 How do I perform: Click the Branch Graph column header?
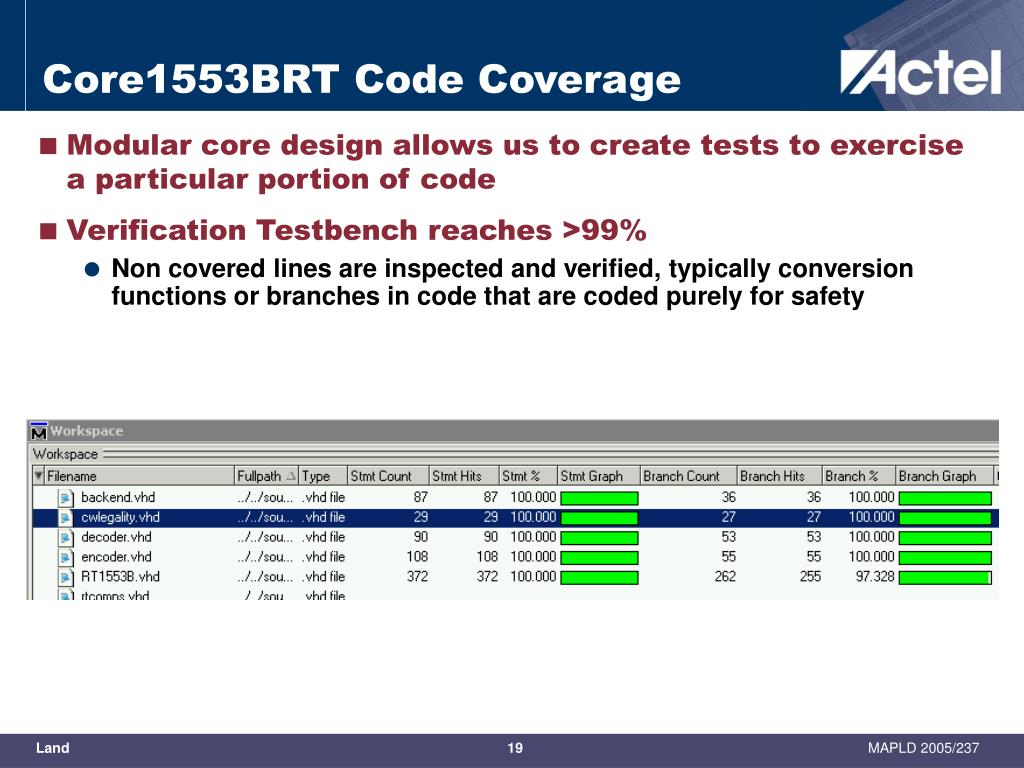[x=944, y=476]
